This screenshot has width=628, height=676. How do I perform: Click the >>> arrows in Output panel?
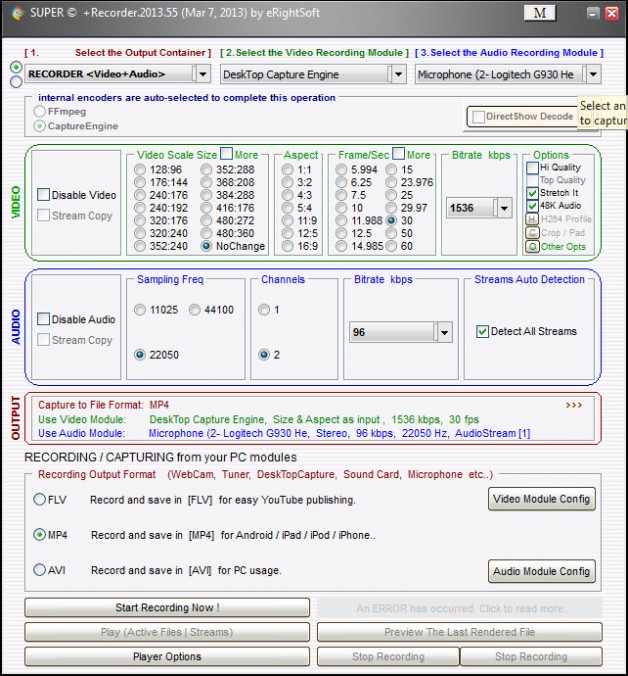(573, 406)
